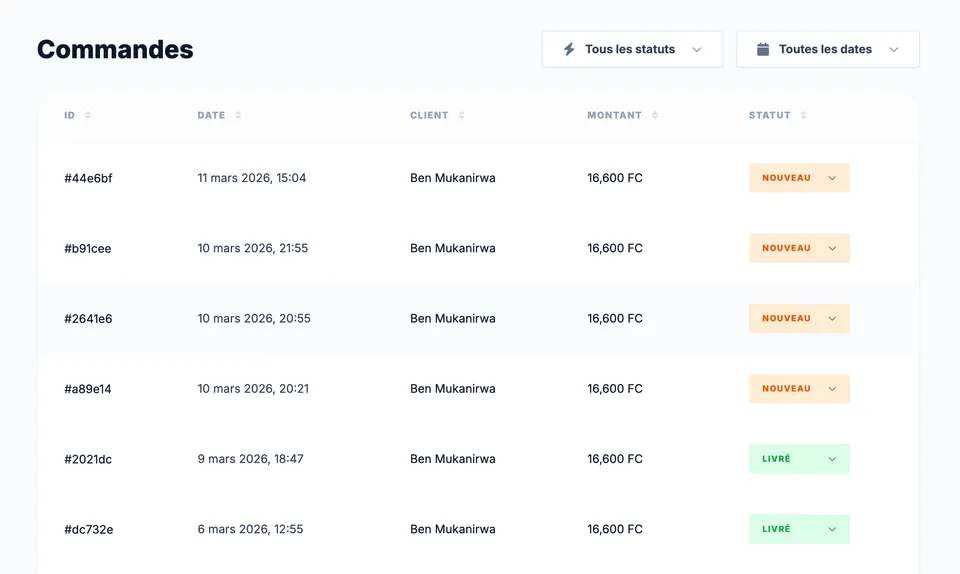This screenshot has height=574, width=960.
Task: Click the amount in row #dc732e
Action: 615,529
